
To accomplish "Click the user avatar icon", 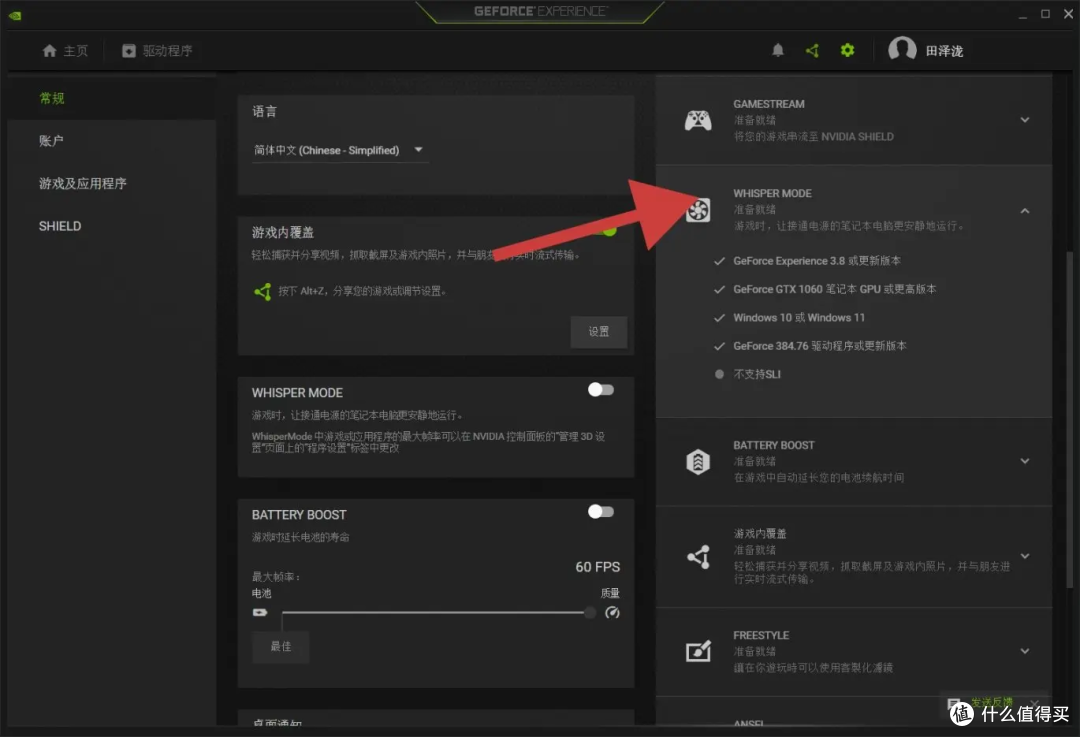I will 902,50.
